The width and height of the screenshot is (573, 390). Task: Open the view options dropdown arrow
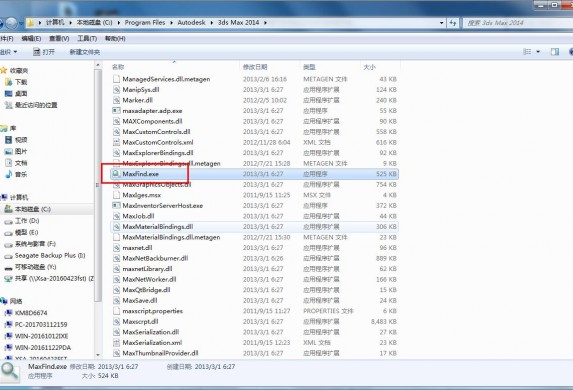(x=538, y=52)
